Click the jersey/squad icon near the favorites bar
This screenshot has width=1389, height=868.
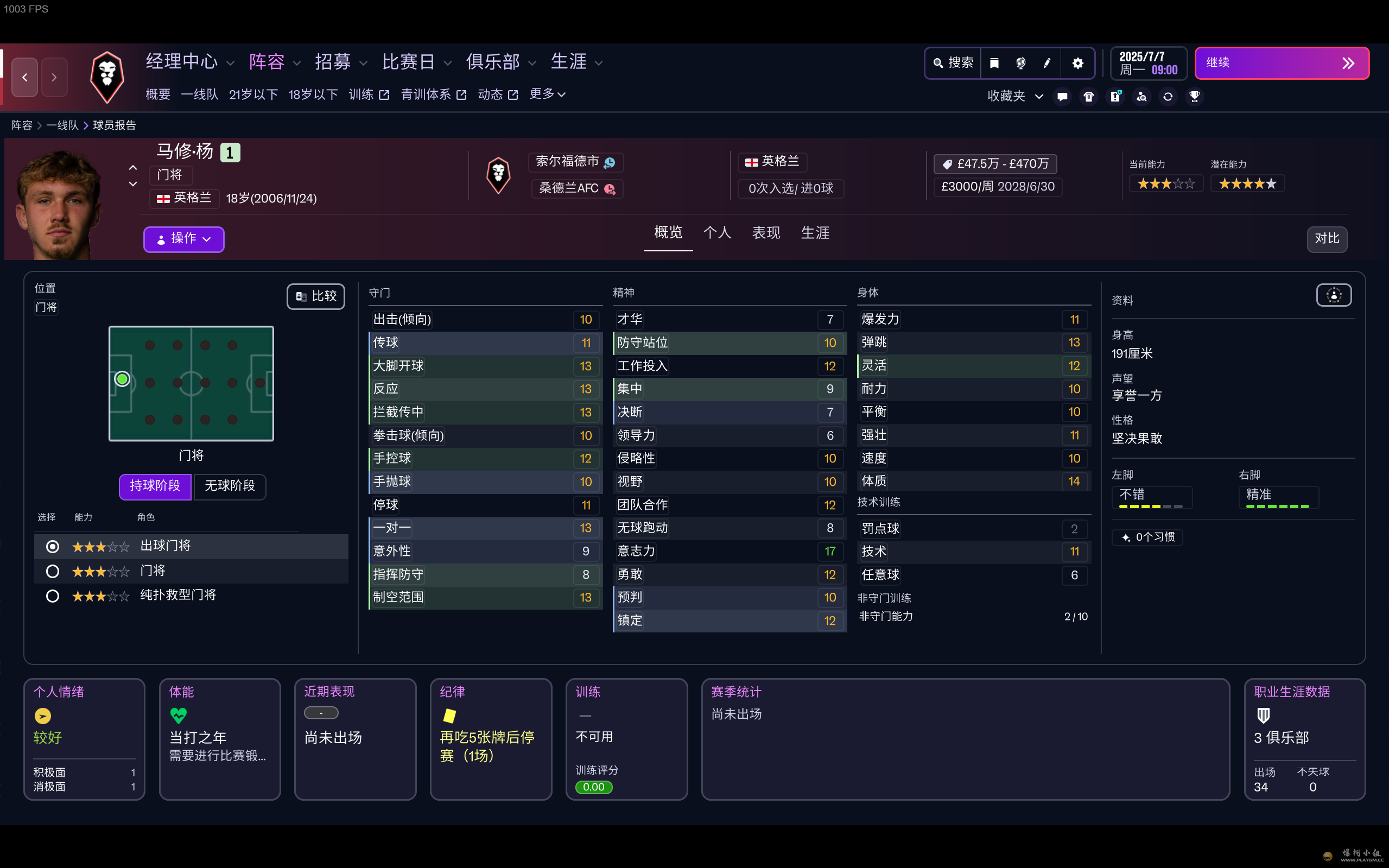click(x=1089, y=97)
